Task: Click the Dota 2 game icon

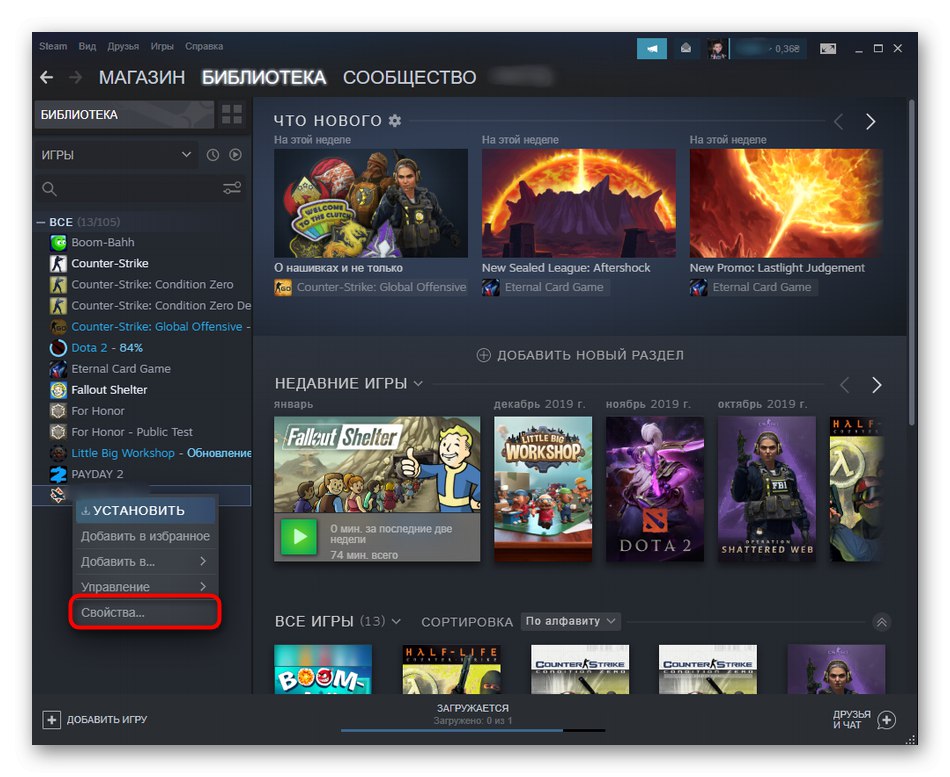Action: [58, 348]
